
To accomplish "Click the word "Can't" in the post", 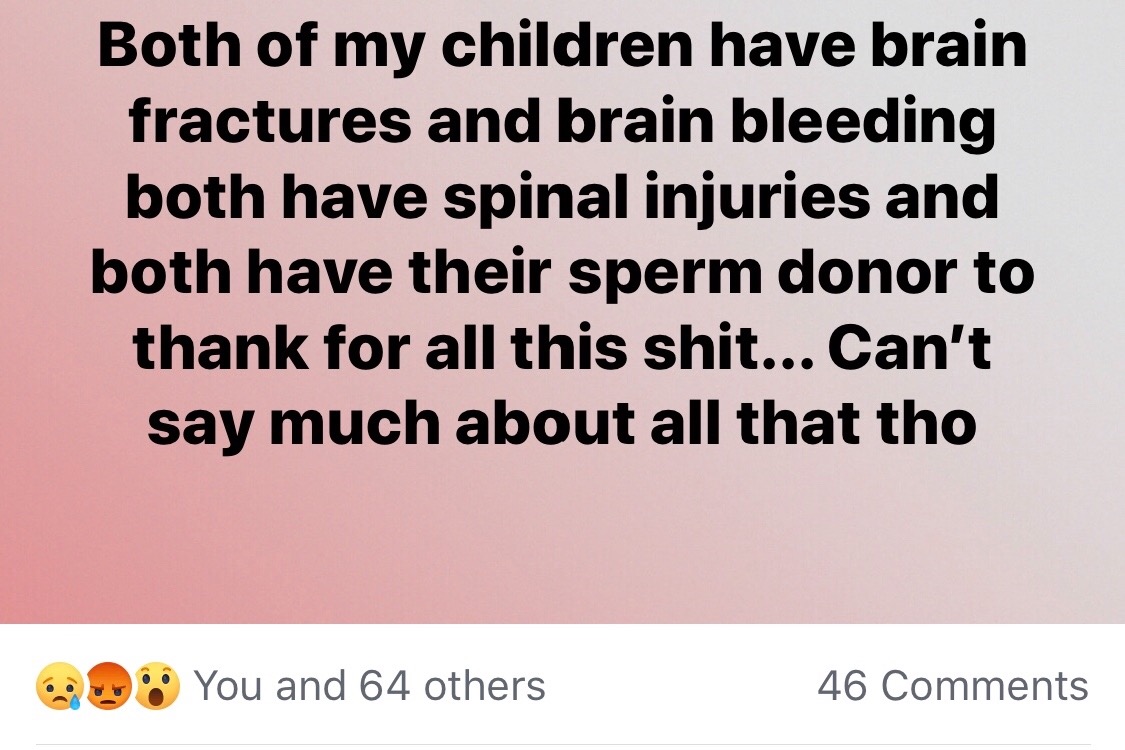I will [x=910, y=347].
